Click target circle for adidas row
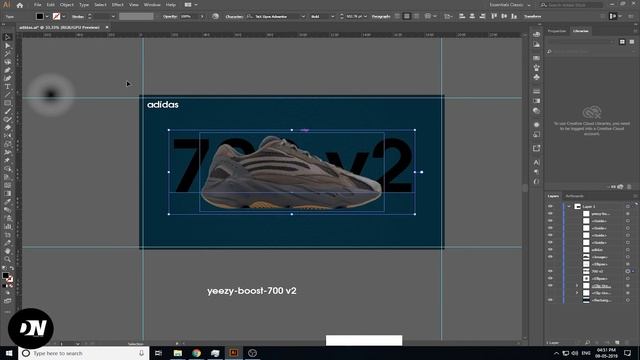The width and height of the screenshot is (640, 360). tap(628, 249)
